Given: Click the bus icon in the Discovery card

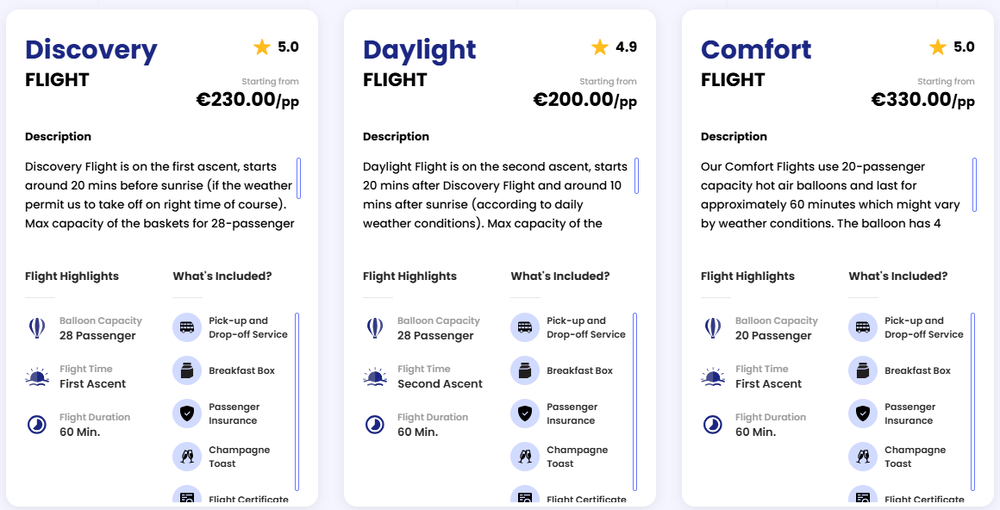Looking at the screenshot, I should click(x=187, y=327).
